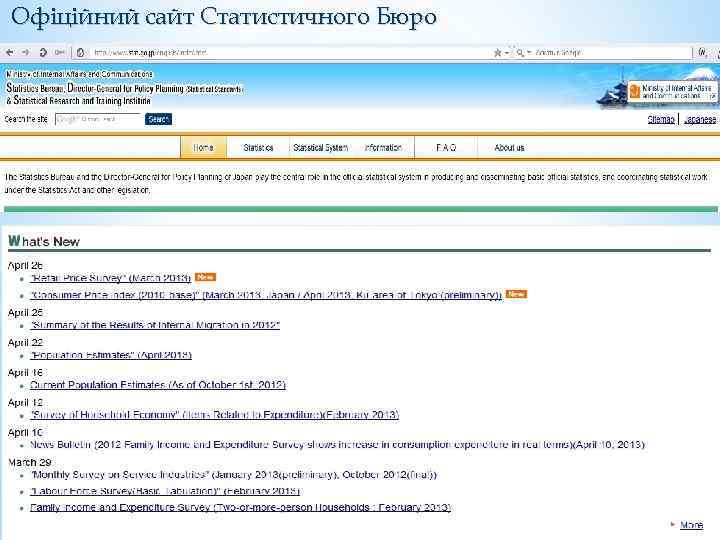Open Current Population Estimates October 2012 link

[x=158, y=385]
